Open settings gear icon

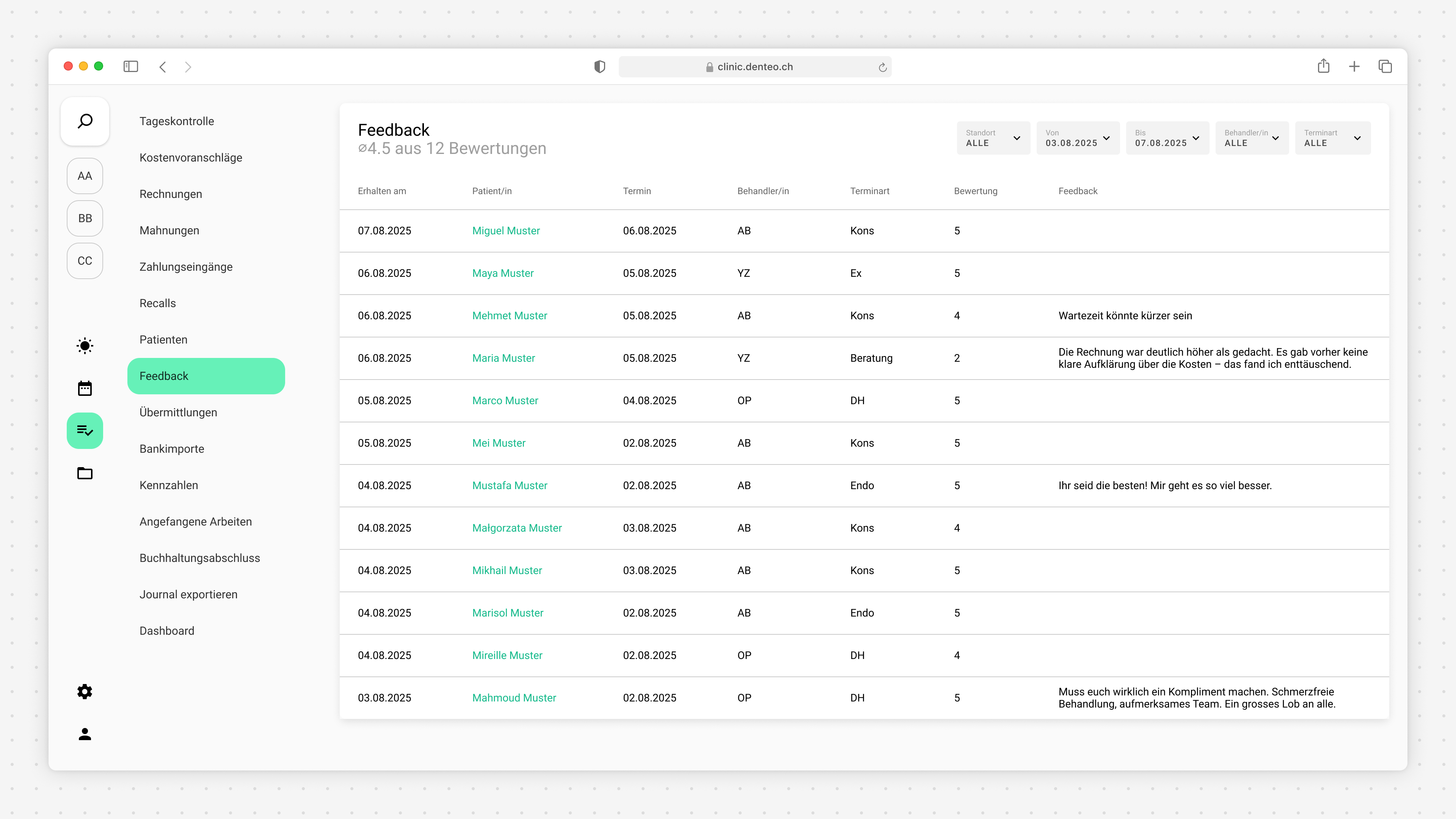click(85, 691)
